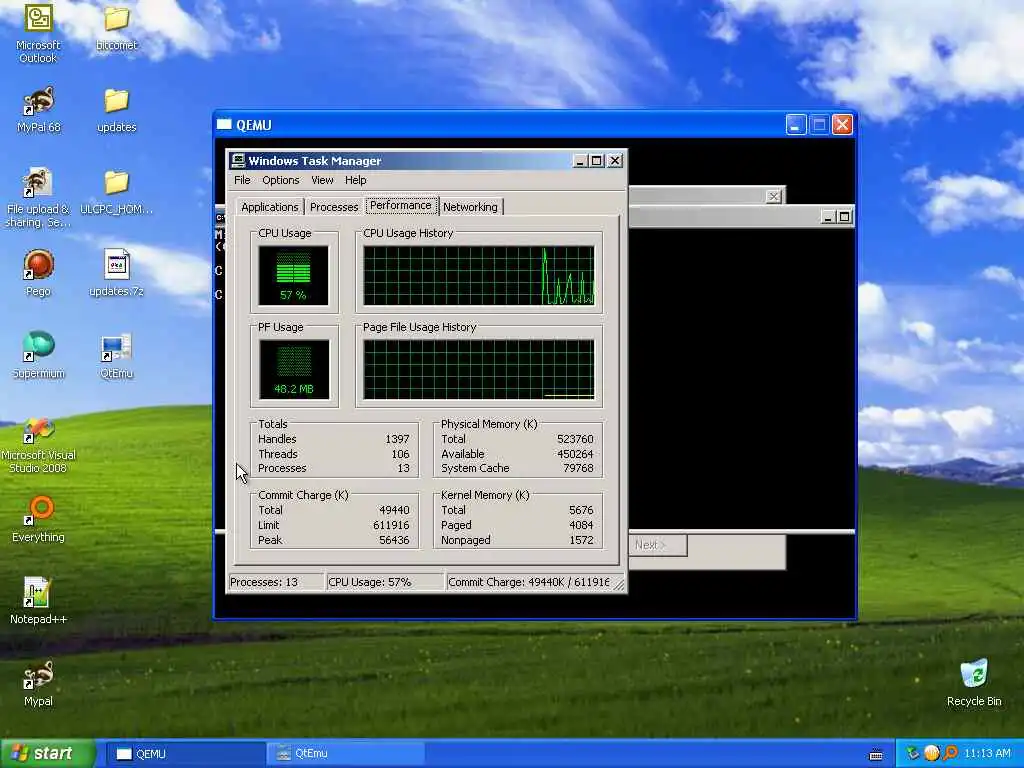Click the QEMU window title icon
Image resolution: width=1024 pixels, height=768 pixels.
(224, 125)
